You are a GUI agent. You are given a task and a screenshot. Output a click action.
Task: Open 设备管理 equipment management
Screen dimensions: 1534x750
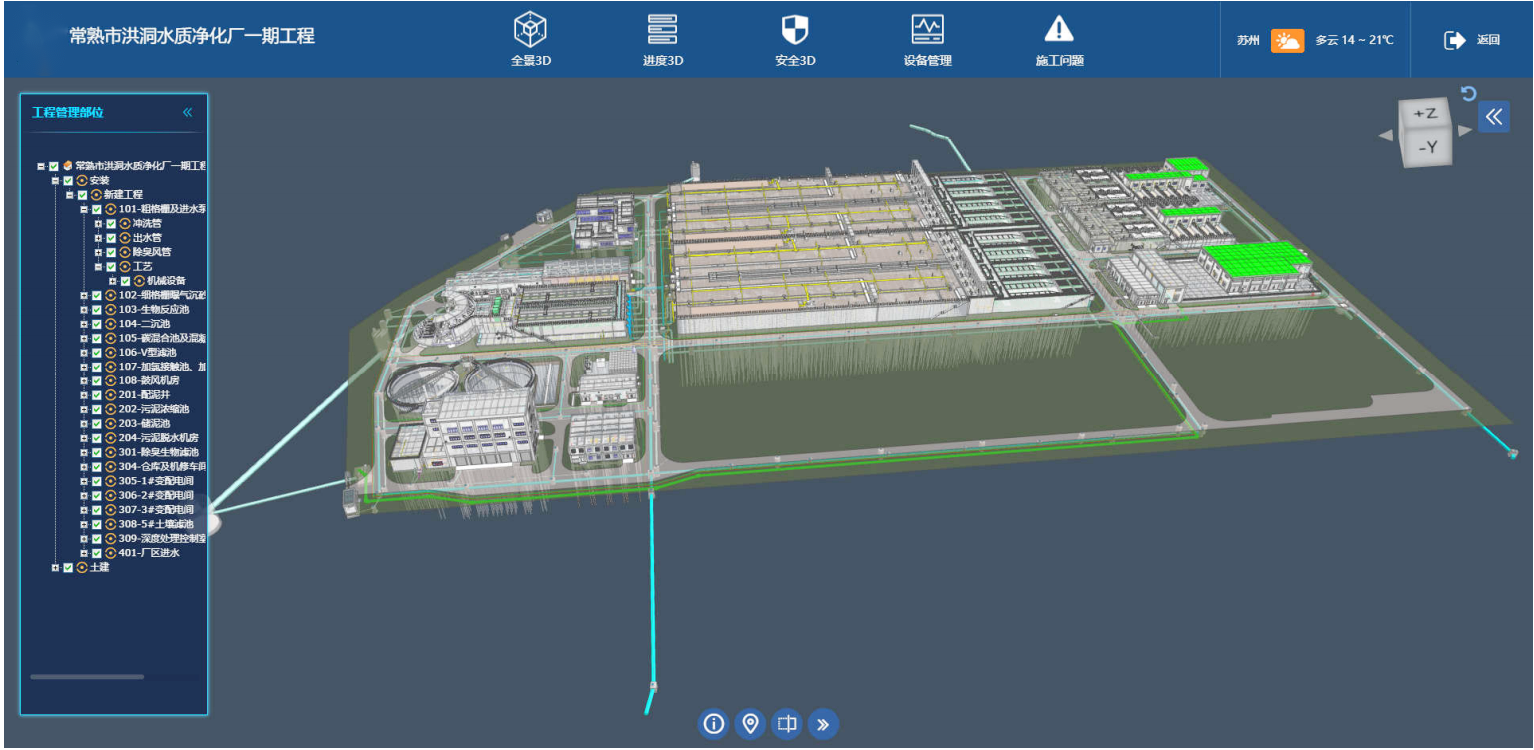pyautogui.click(x=927, y=40)
